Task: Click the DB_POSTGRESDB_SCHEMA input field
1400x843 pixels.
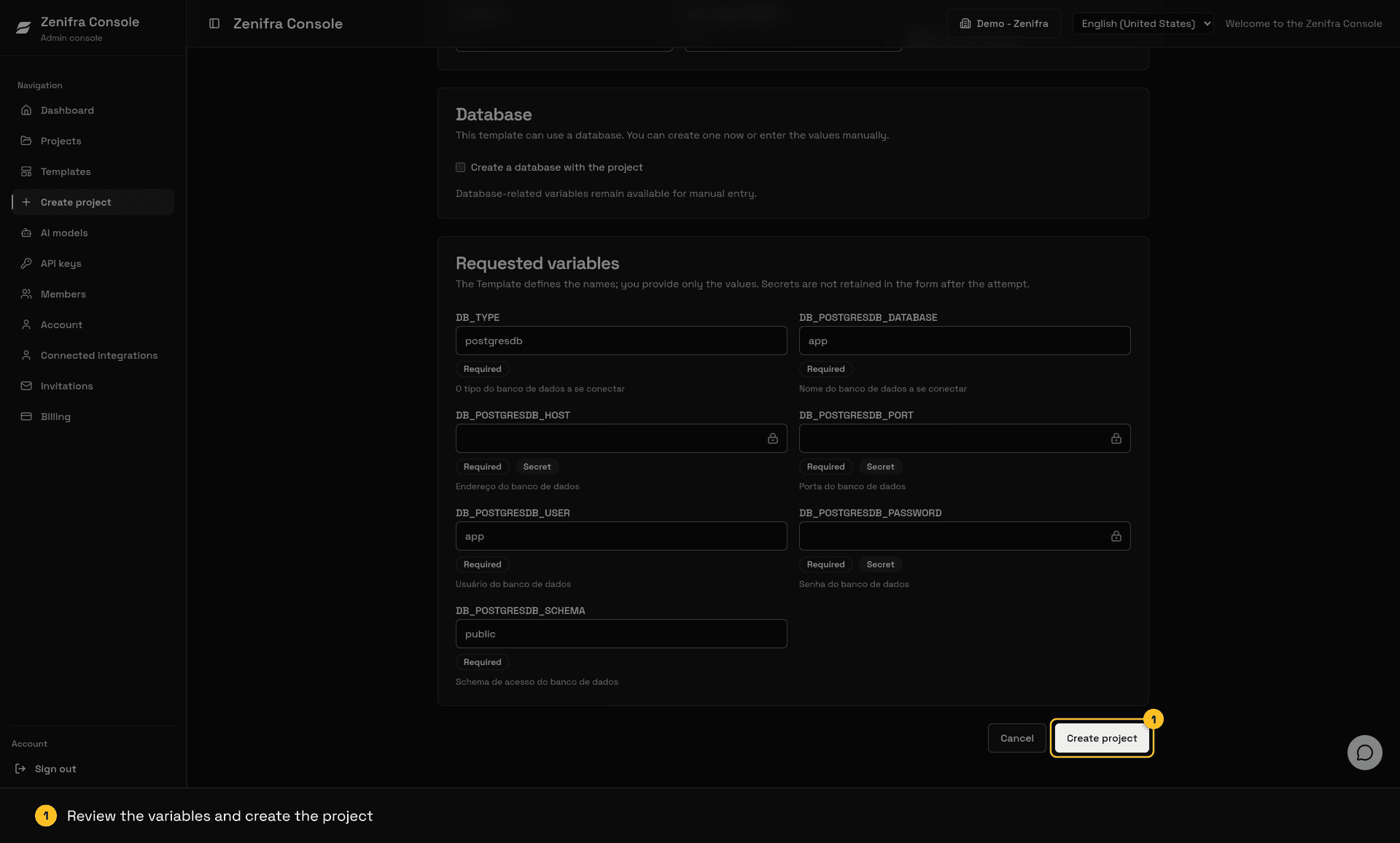Action: pyautogui.click(x=621, y=634)
